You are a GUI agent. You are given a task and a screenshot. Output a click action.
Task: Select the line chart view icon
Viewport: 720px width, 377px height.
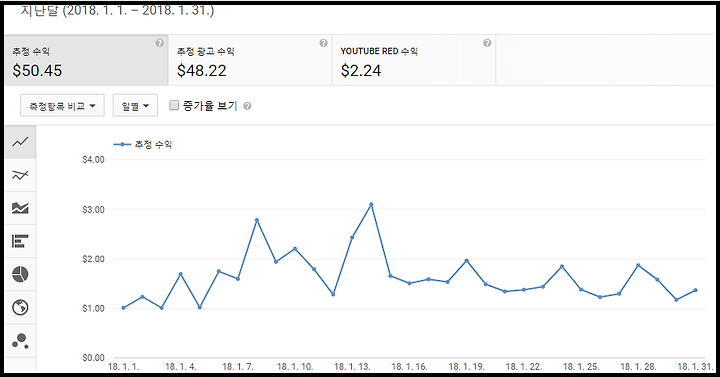click(x=20, y=142)
